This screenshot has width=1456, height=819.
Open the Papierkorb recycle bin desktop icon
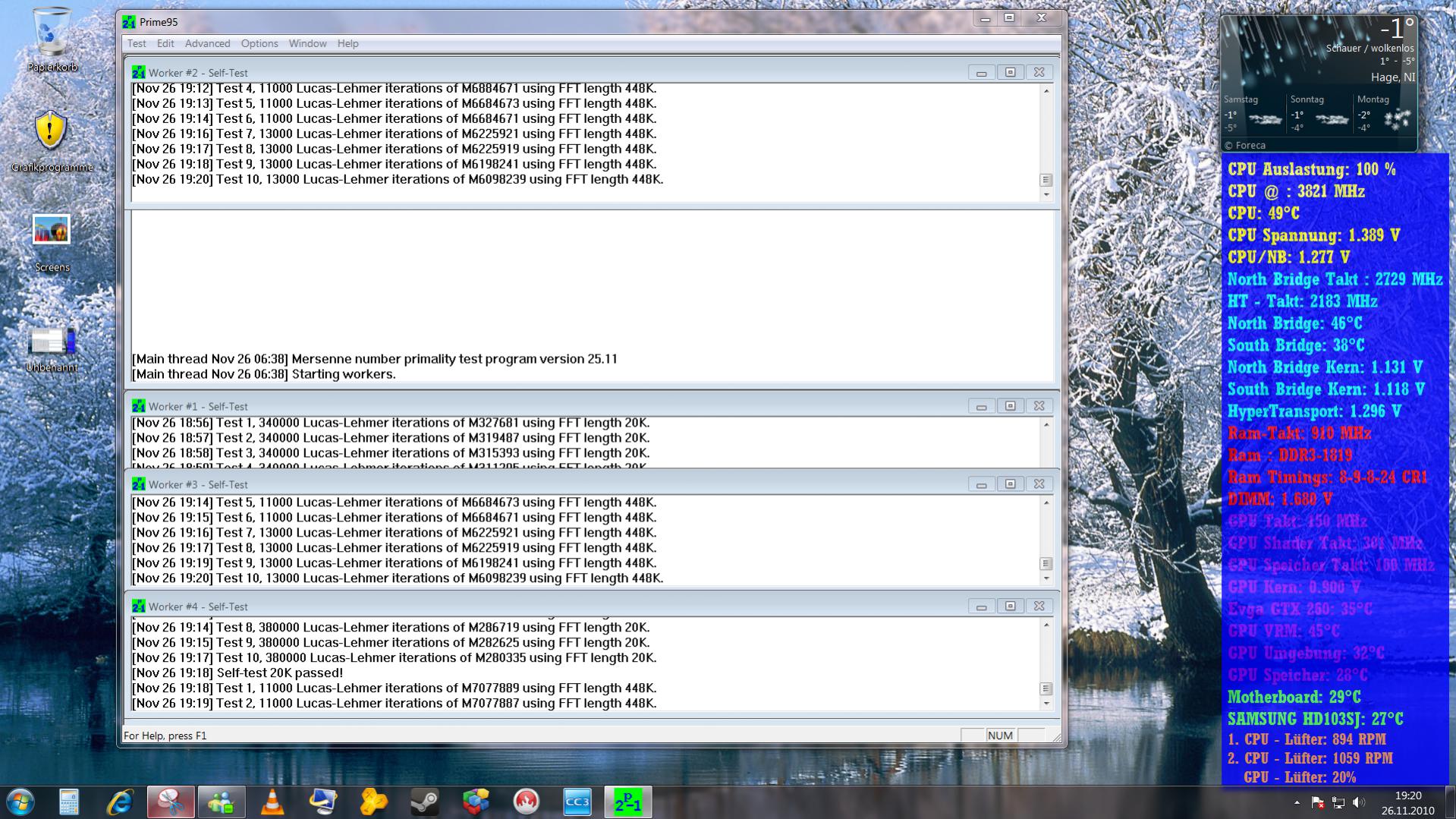point(52,40)
